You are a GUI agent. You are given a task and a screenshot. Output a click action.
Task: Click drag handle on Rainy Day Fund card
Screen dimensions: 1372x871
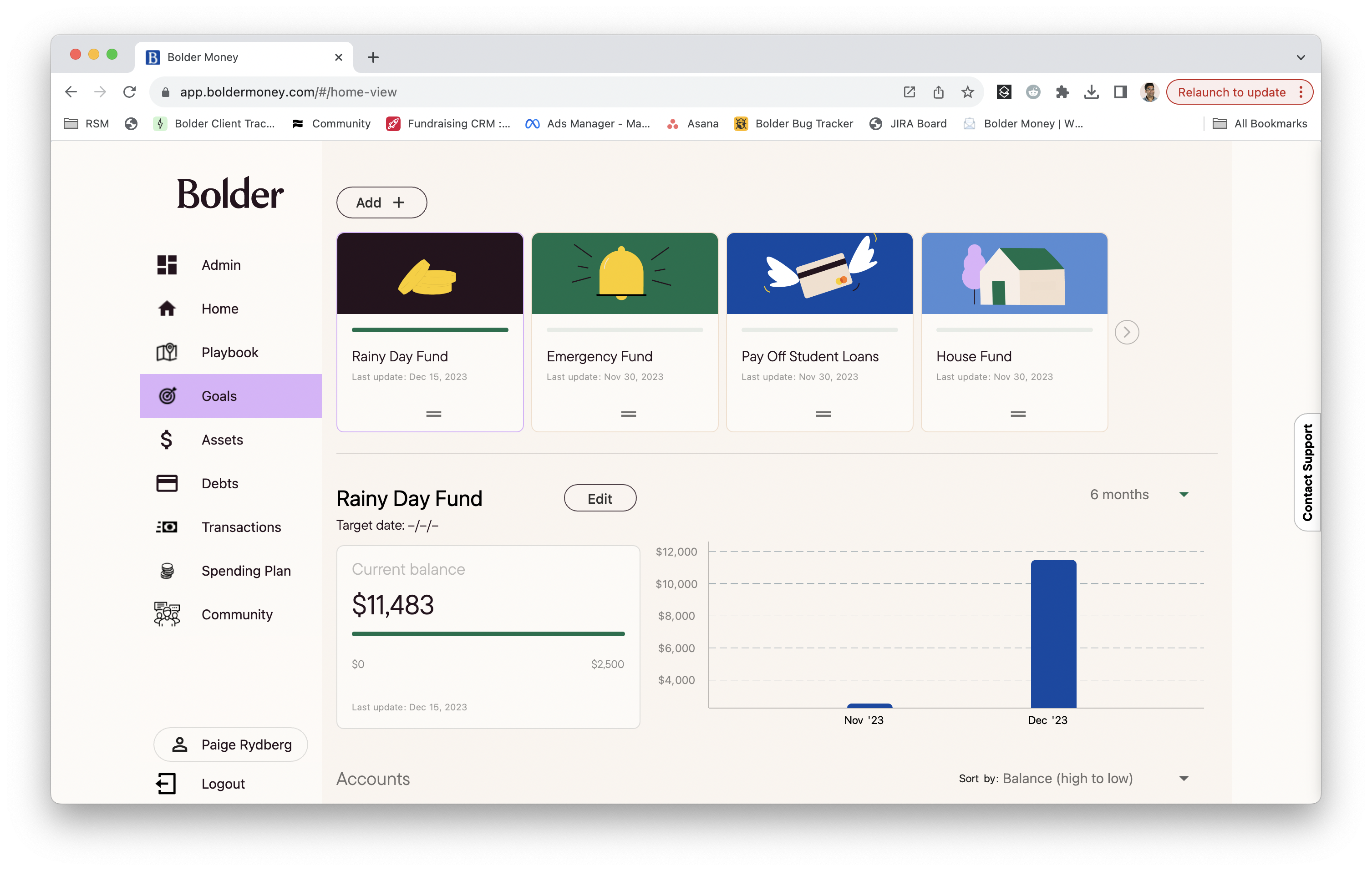434,414
